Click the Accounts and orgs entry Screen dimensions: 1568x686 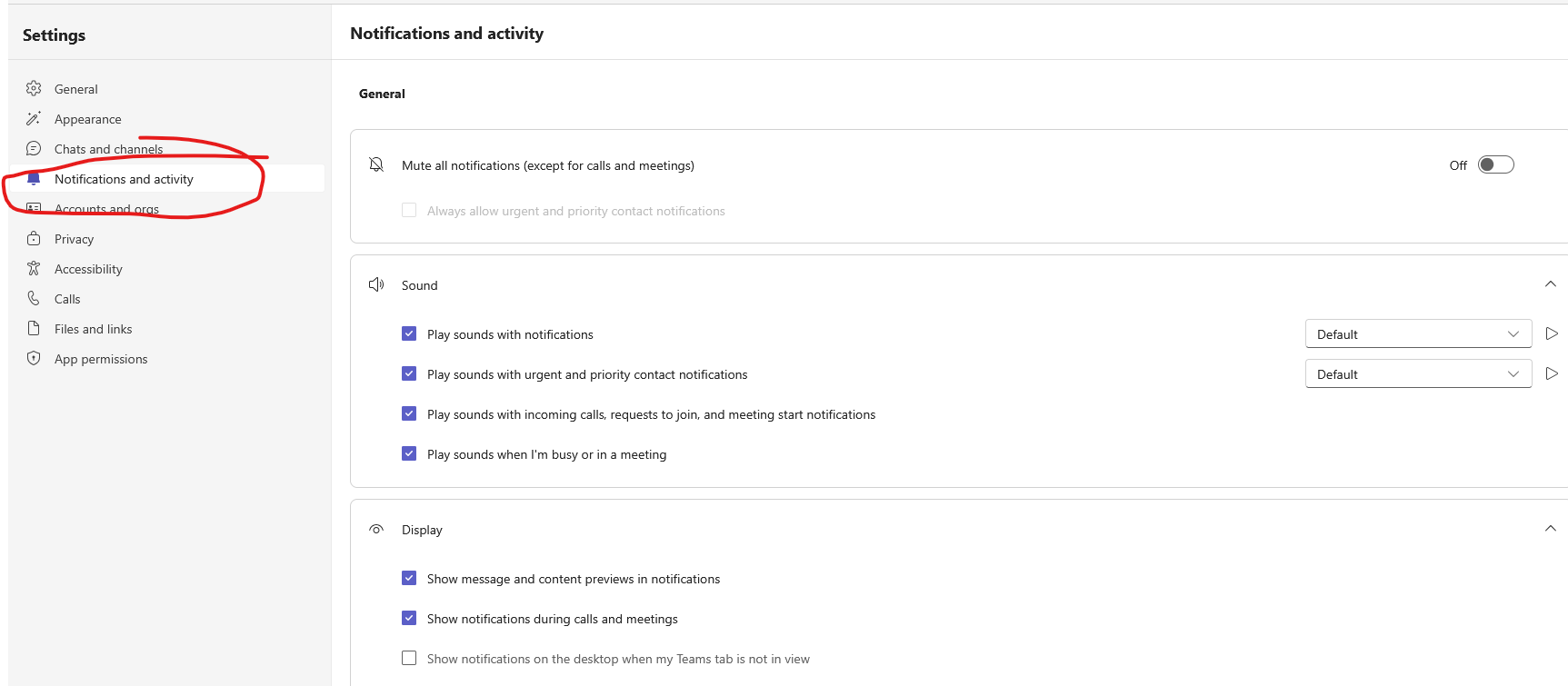[x=106, y=208]
